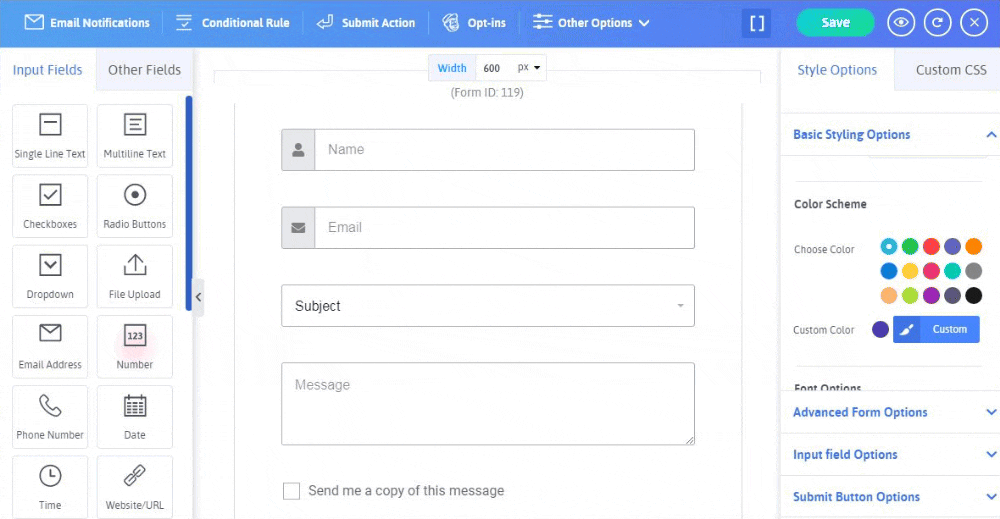Select the orange color swatch
The width and height of the screenshot is (1000, 519).
pyautogui.click(x=973, y=246)
